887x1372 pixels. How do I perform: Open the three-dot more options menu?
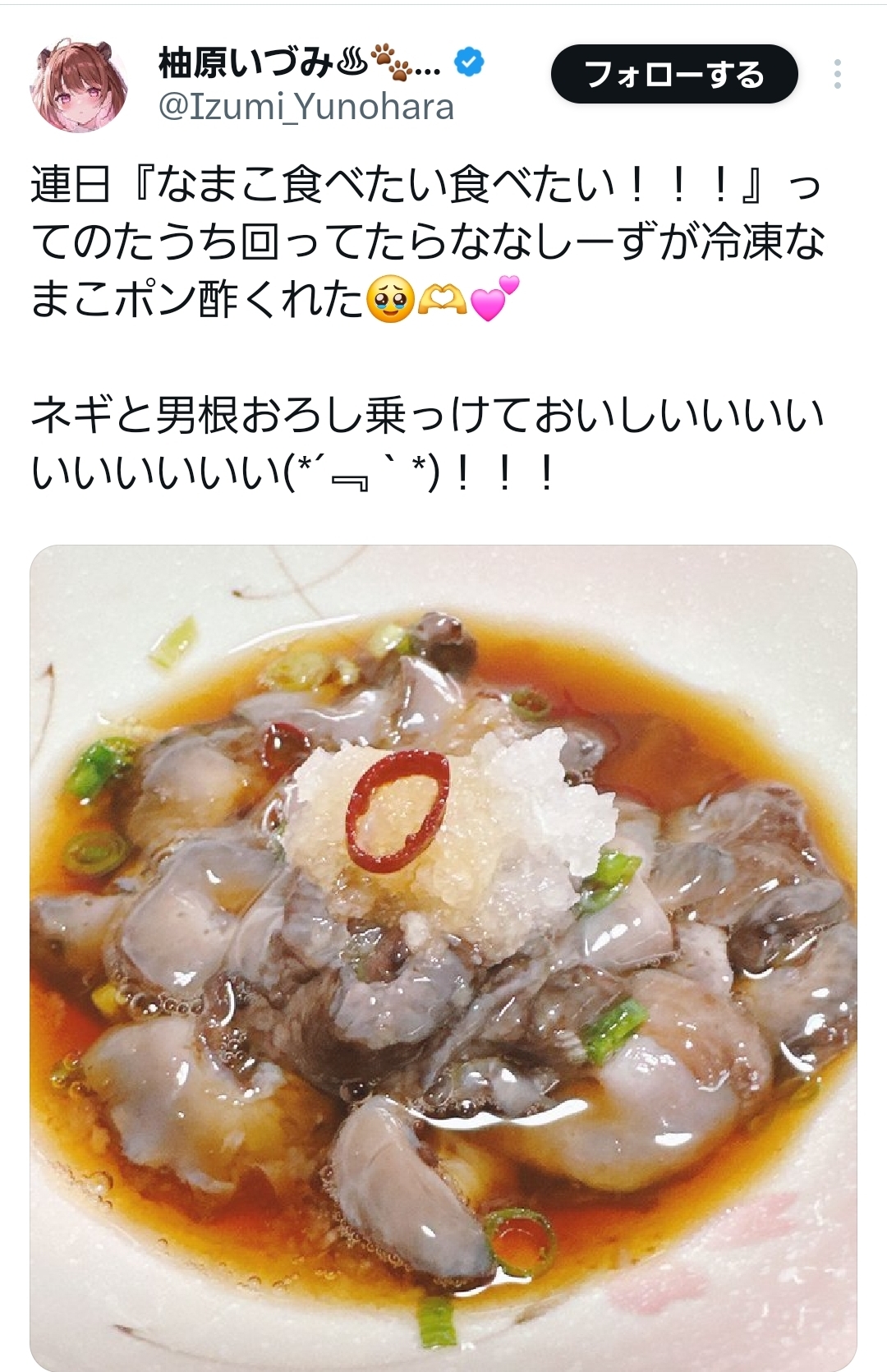(x=837, y=74)
